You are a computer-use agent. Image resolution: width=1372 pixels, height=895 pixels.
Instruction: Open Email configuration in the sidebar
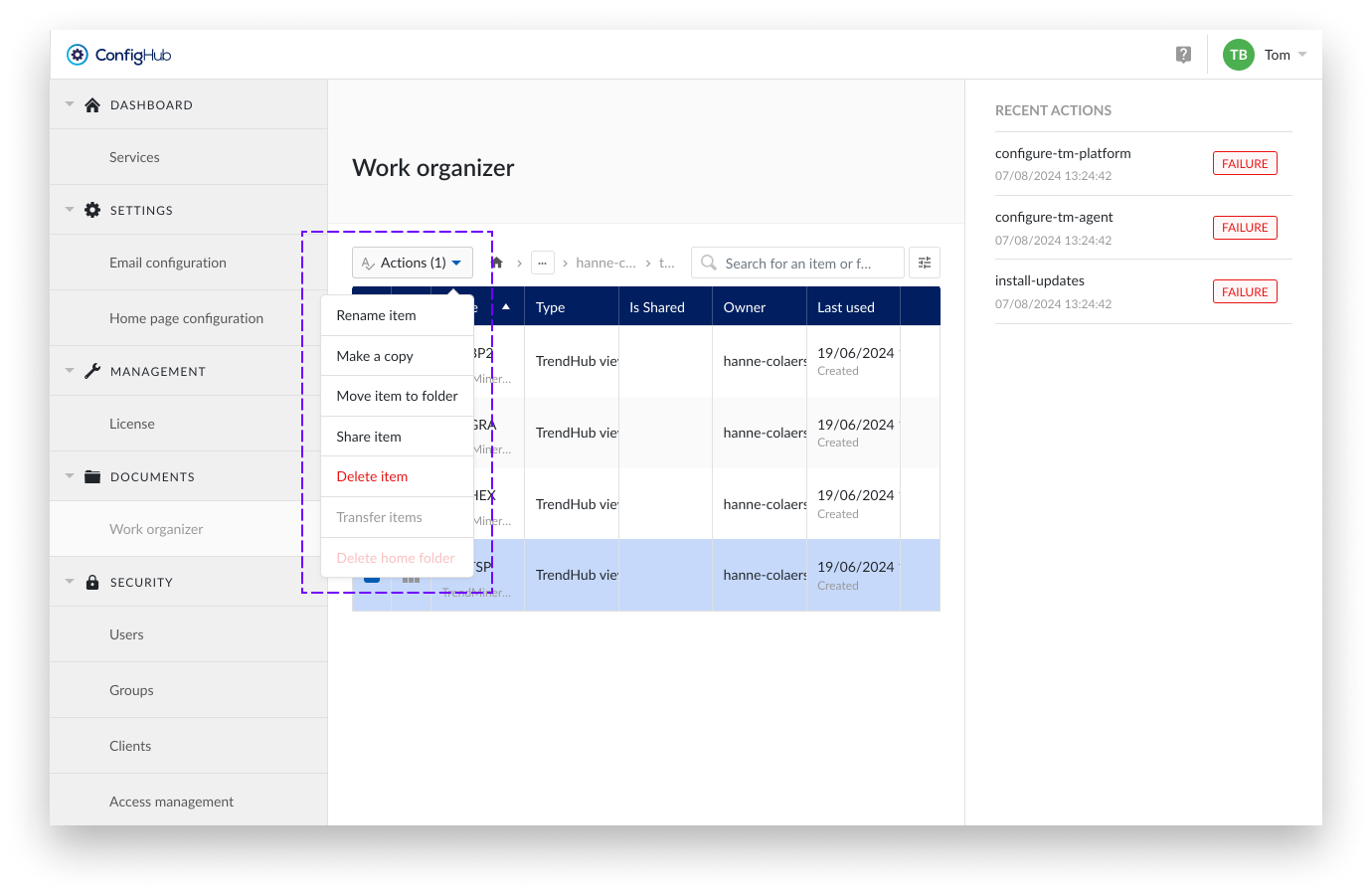pos(168,263)
